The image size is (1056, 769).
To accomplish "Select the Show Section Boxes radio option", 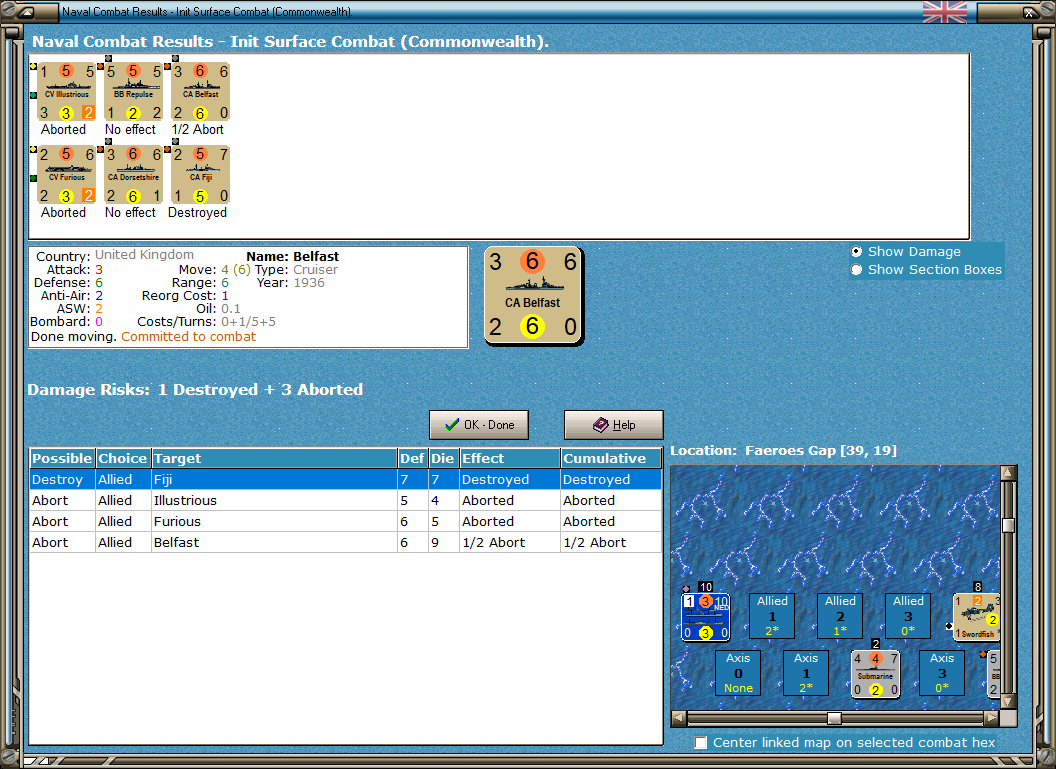I will click(856, 269).
